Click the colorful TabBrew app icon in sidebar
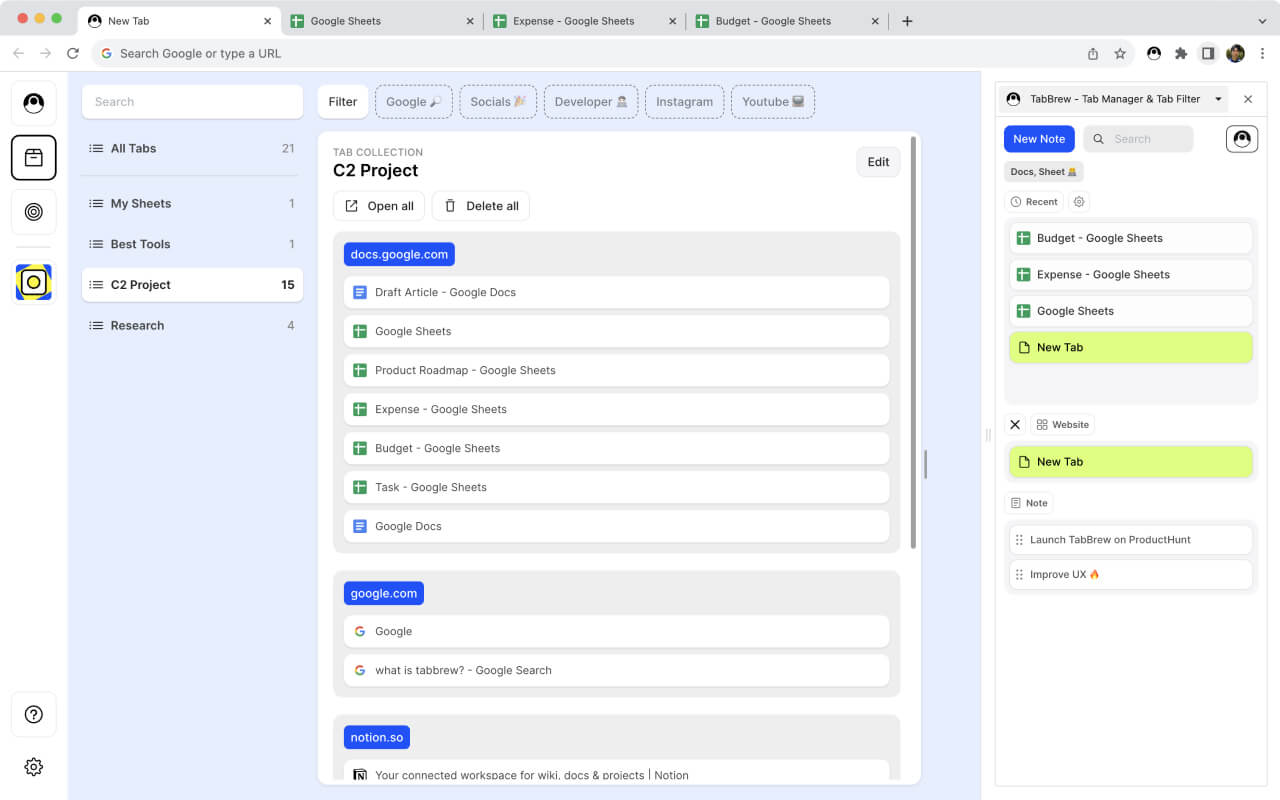The width and height of the screenshot is (1280, 800). pos(34,282)
